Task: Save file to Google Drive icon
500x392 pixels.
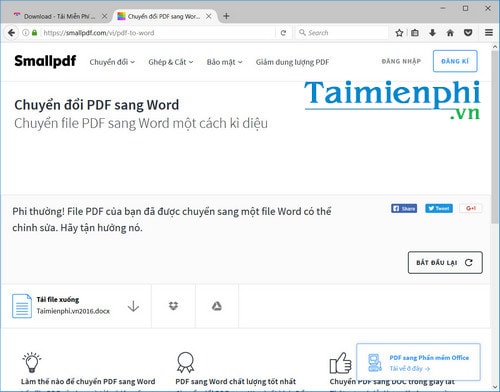Action: pos(217,306)
